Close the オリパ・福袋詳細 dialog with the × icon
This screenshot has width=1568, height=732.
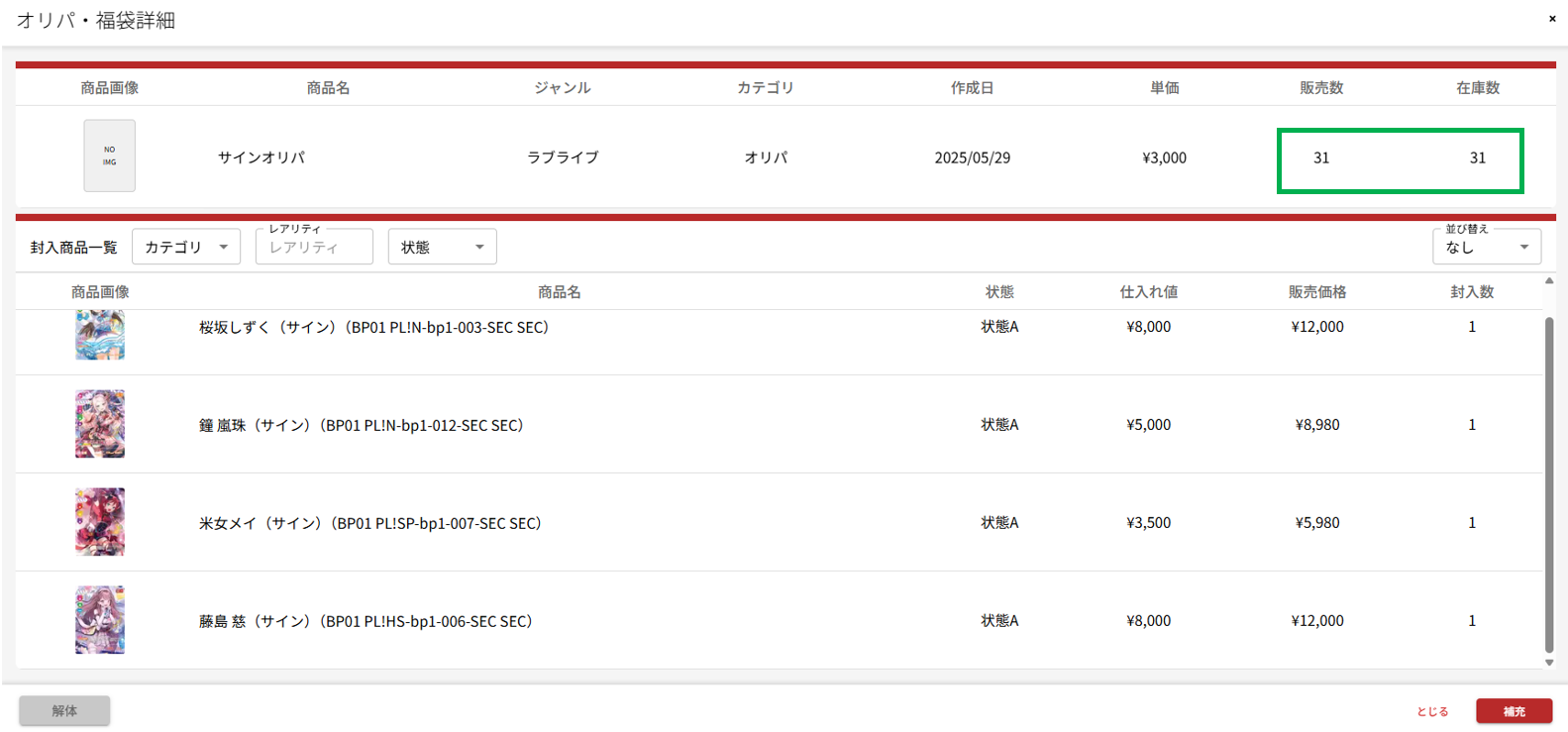[1552, 19]
